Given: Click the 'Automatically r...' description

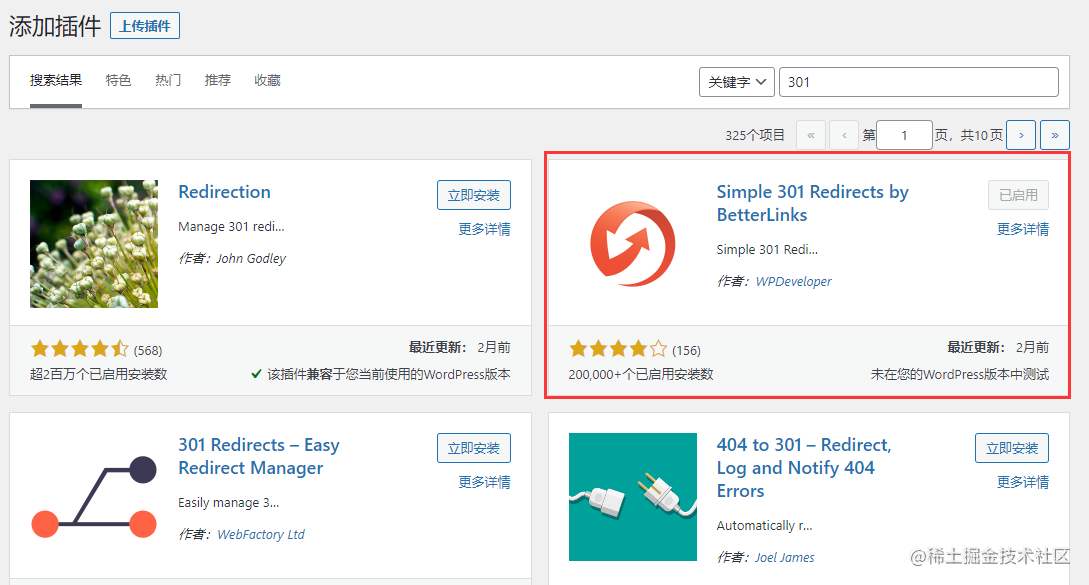Looking at the screenshot, I should point(765,525).
